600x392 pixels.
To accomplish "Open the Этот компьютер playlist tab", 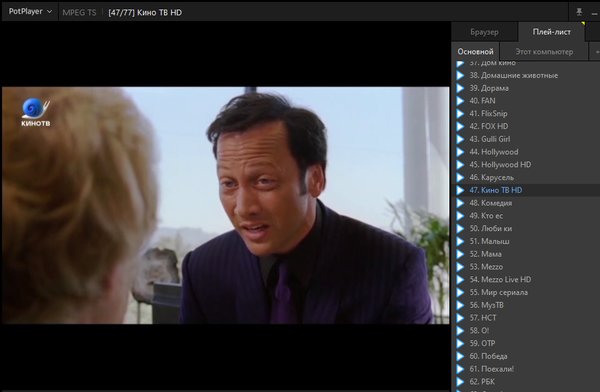I will (x=544, y=52).
